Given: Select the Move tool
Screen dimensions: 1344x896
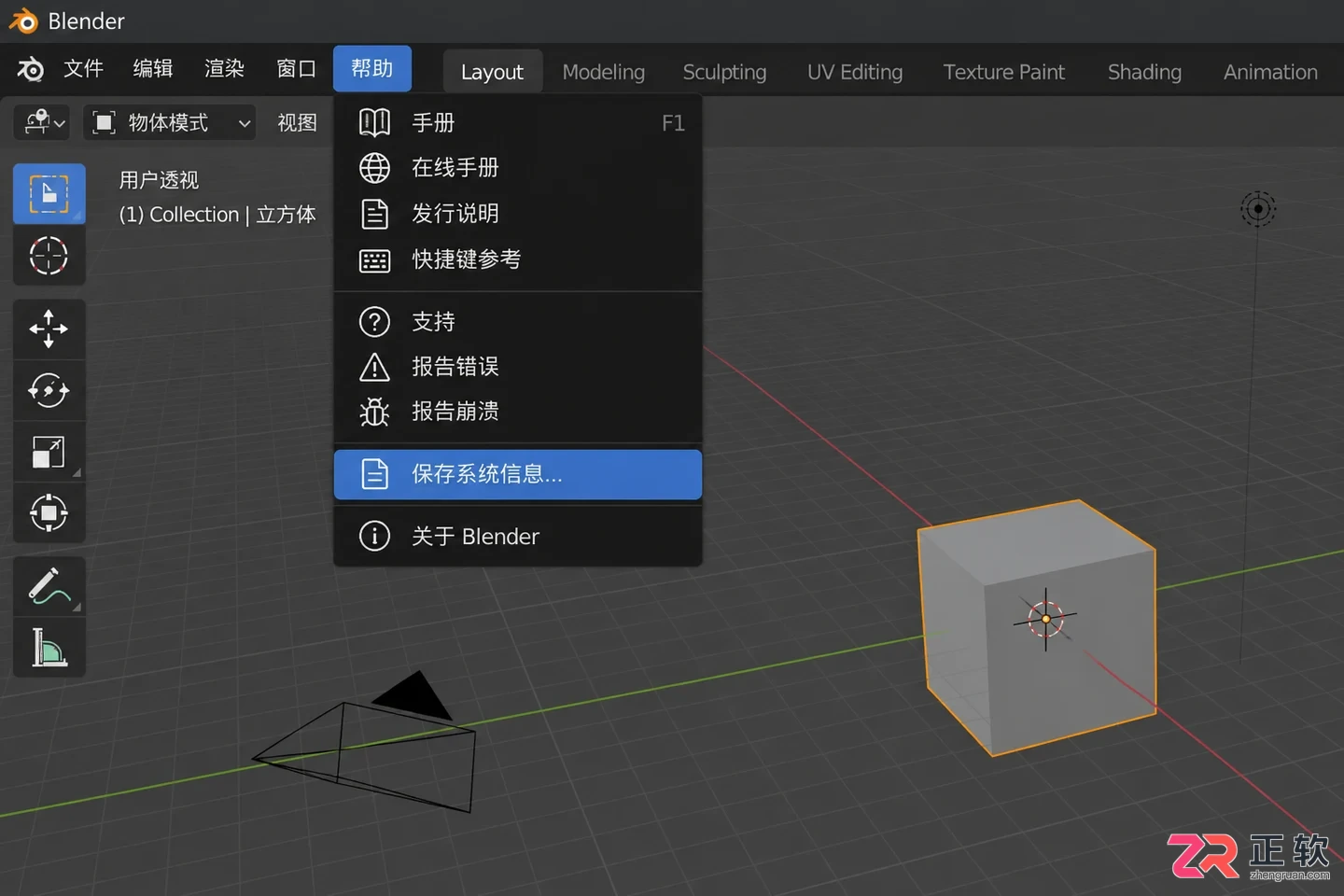Looking at the screenshot, I should [49, 329].
